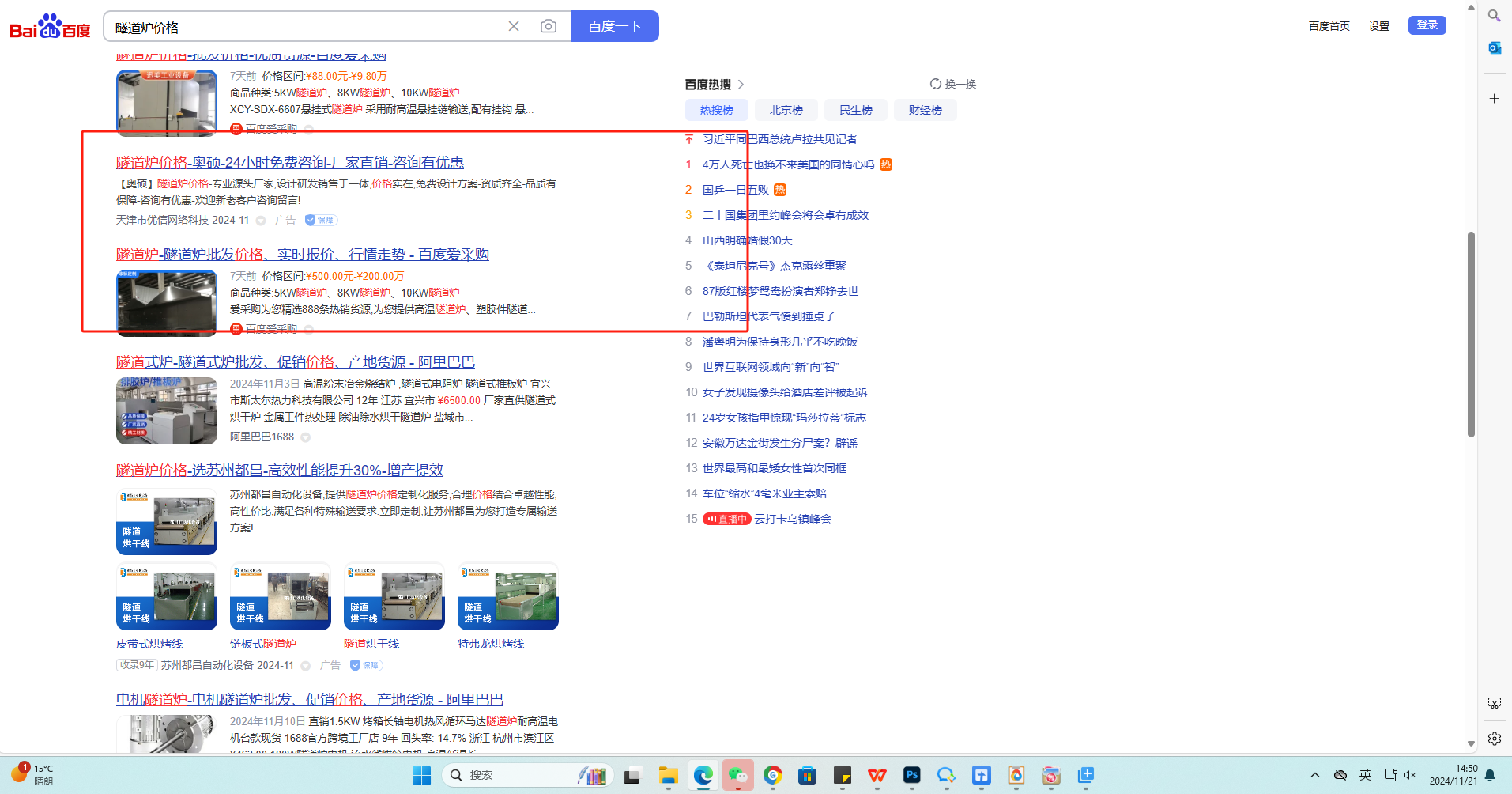
Task: Click the Baidu logo
Action: pyautogui.click(x=50, y=27)
